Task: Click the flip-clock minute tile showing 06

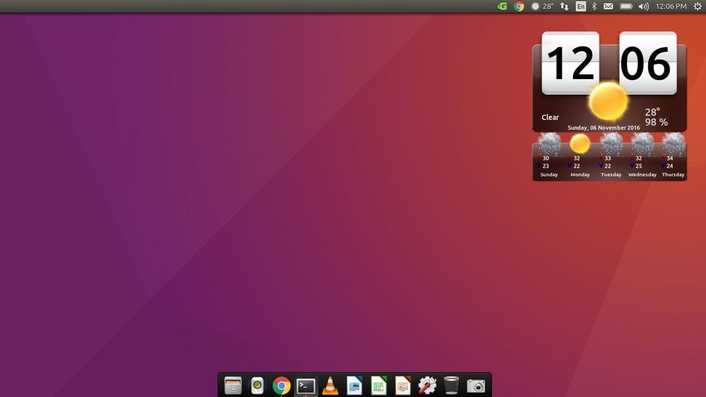Action: point(648,63)
